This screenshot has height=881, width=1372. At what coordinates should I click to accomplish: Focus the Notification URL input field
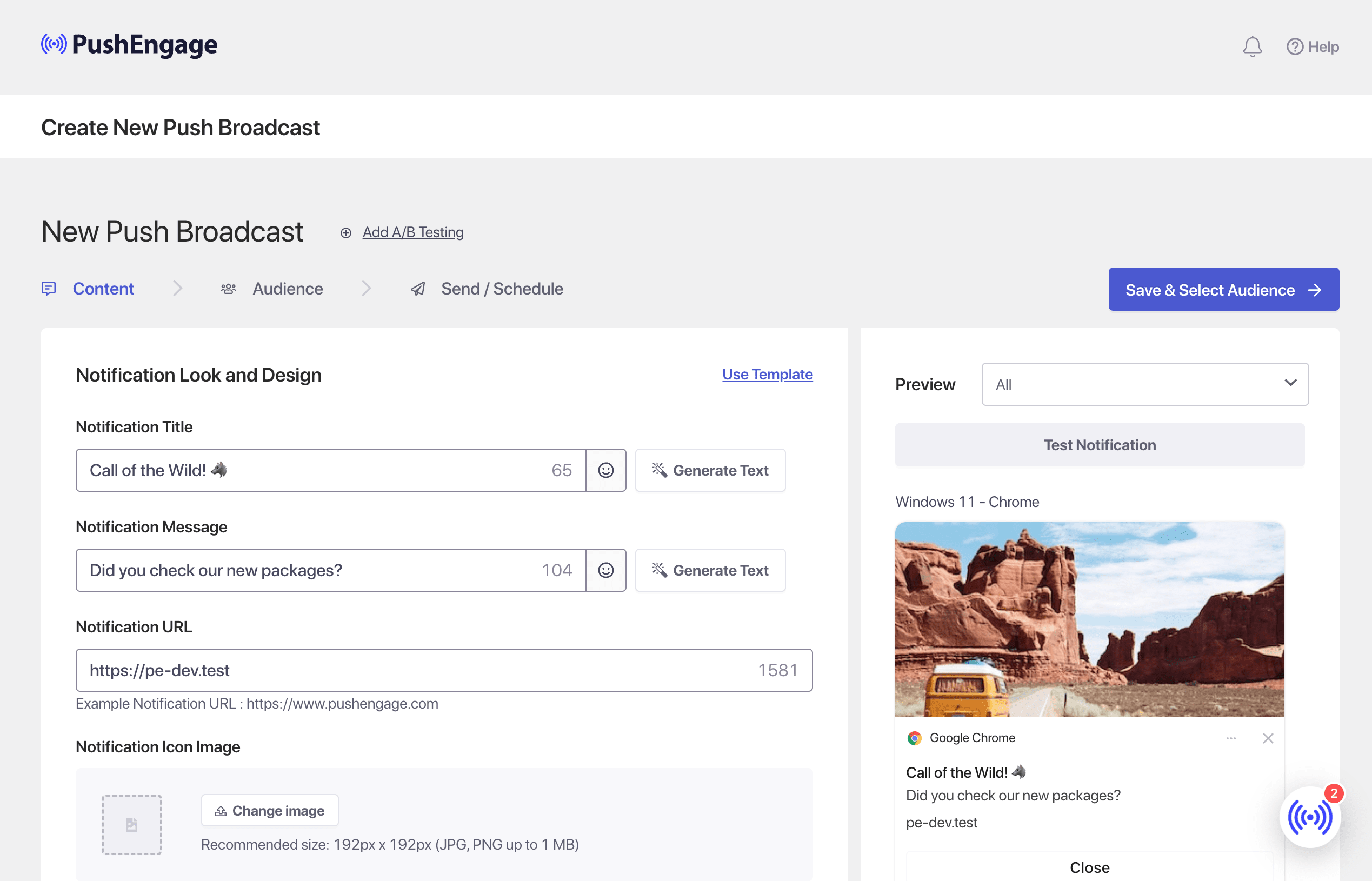pos(412,670)
